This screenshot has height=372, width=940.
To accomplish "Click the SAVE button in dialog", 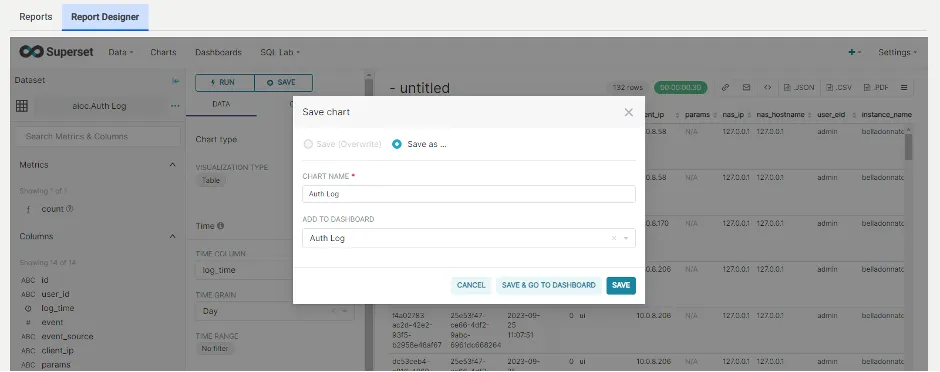I will point(621,285).
